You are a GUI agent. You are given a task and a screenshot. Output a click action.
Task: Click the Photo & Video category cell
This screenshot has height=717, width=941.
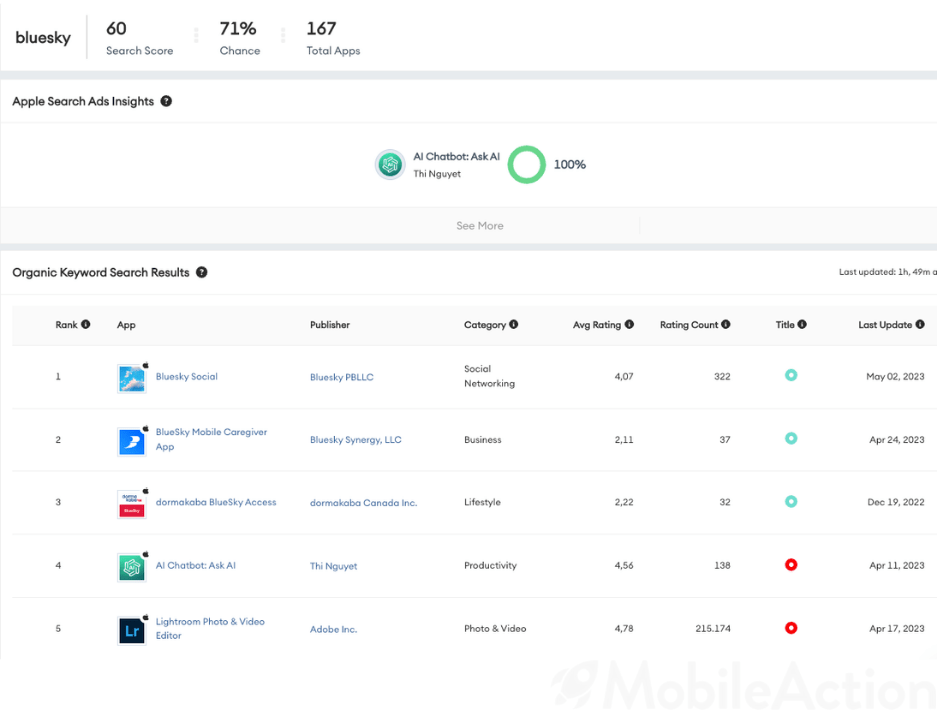(x=495, y=628)
